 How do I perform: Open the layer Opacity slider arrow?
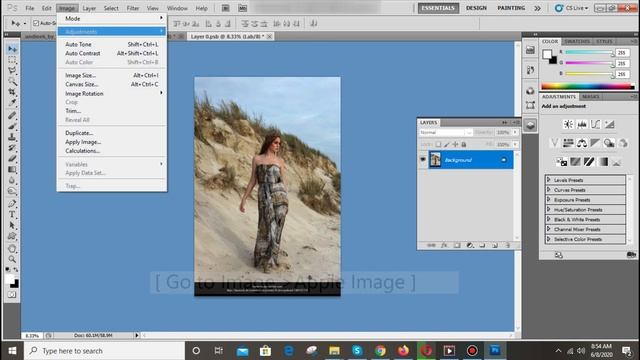point(515,133)
